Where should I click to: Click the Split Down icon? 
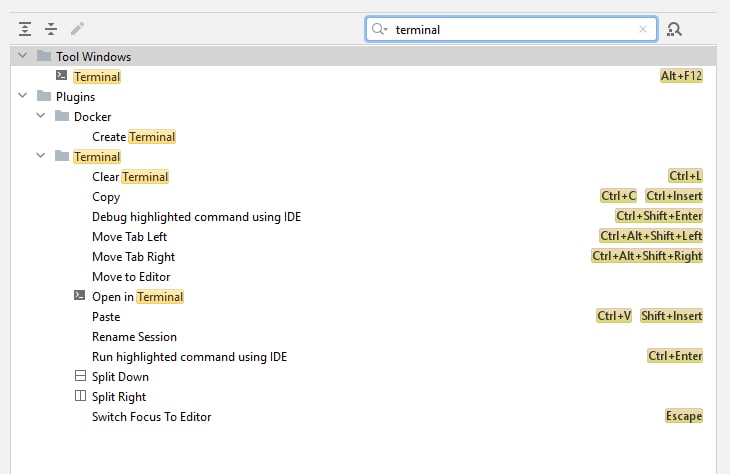pos(80,375)
